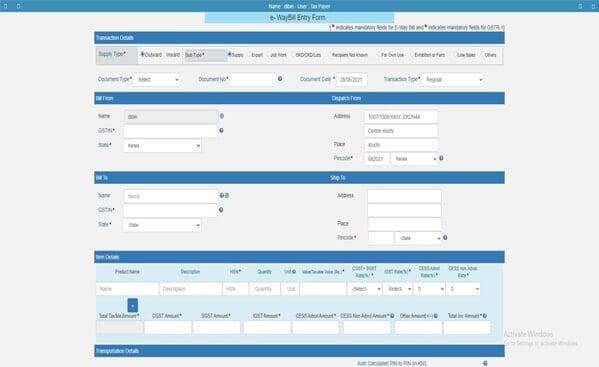Click info icon beside Bill From Name field
Viewport: 599px width, 367px height.
(222, 116)
